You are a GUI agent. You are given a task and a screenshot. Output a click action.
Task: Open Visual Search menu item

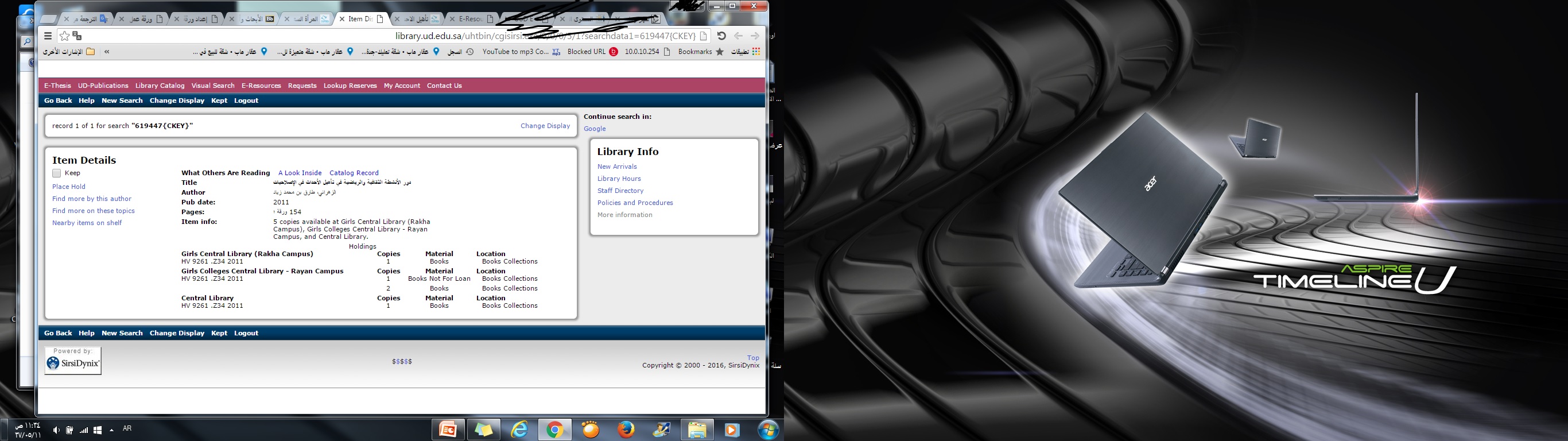coord(213,86)
